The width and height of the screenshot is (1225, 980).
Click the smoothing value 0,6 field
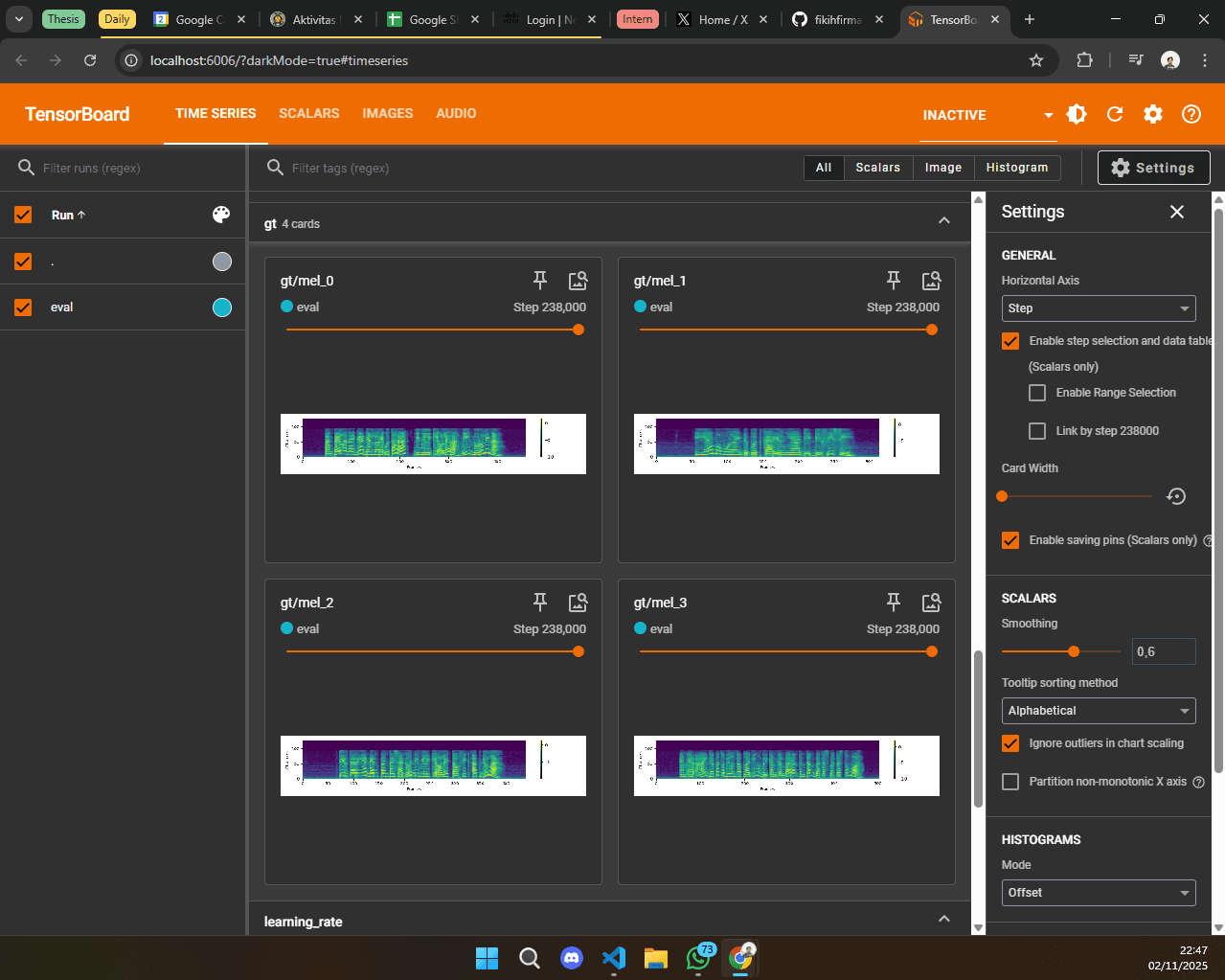pos(1164,651)
